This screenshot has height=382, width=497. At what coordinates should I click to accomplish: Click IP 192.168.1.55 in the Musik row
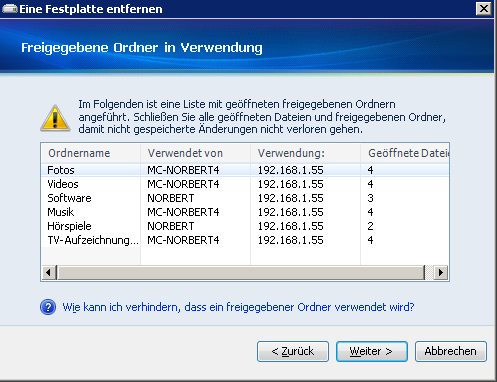(x=291, y=212)
